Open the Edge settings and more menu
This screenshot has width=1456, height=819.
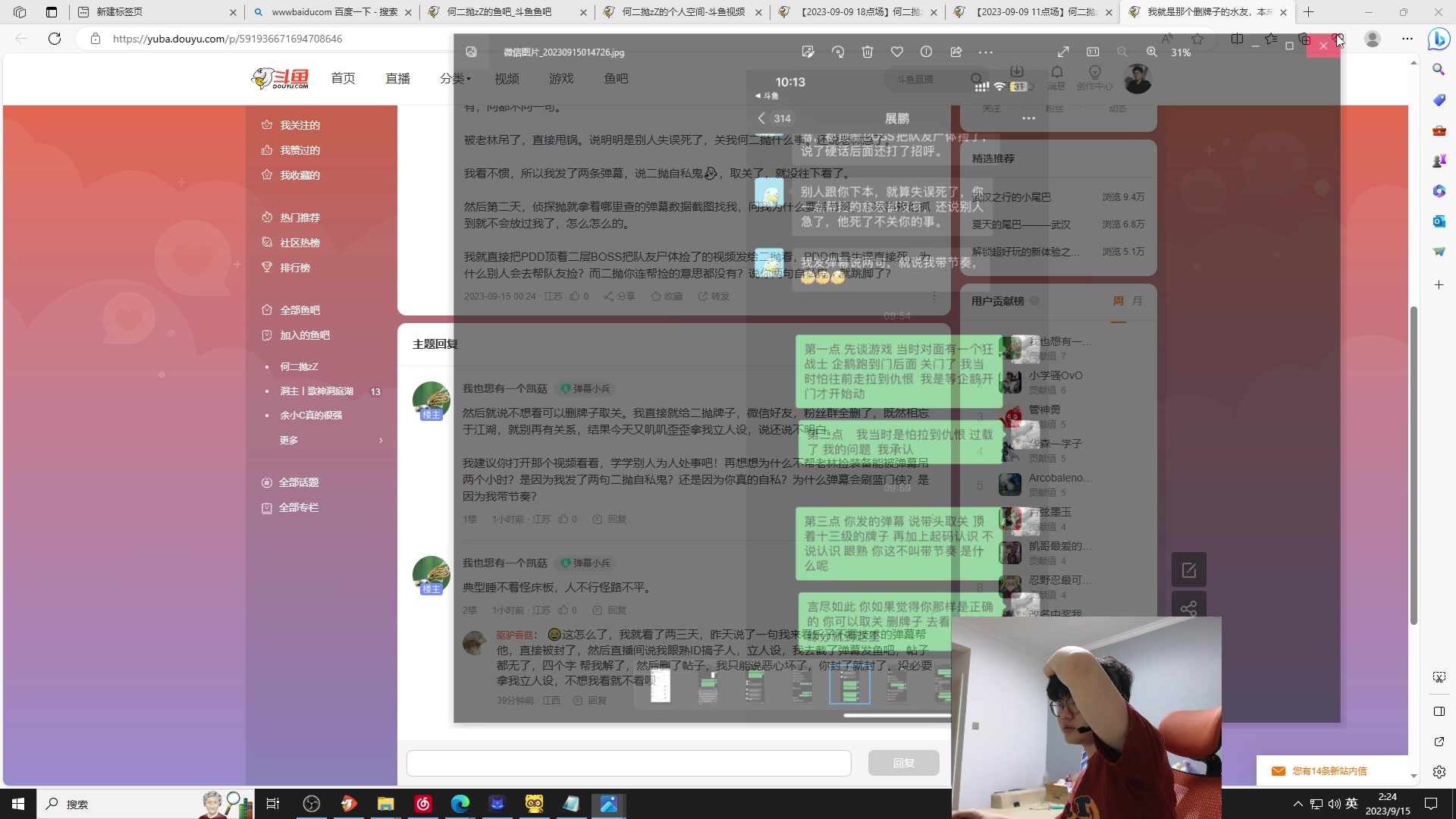tap(1407, 39)
